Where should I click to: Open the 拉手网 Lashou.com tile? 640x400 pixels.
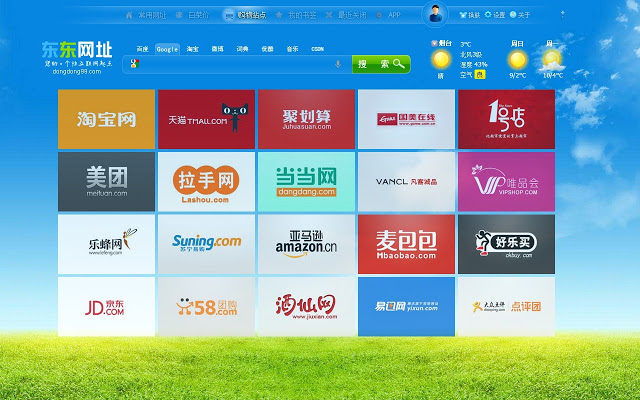[x=207, y=182]
